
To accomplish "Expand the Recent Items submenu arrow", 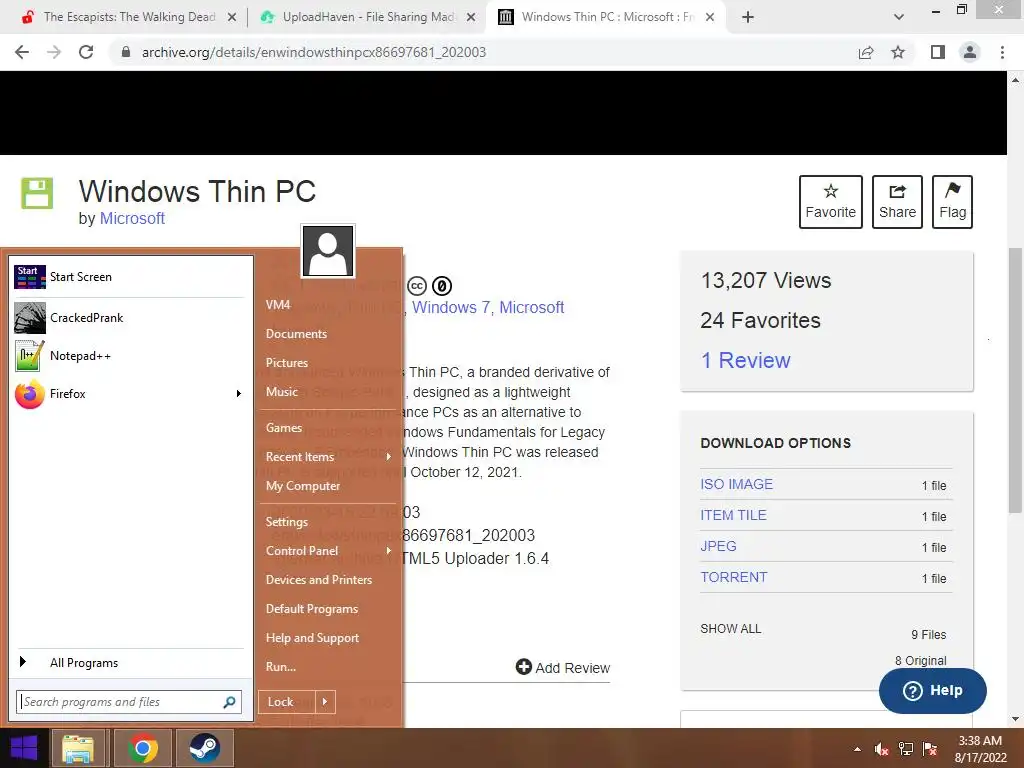I will [389, 456].
